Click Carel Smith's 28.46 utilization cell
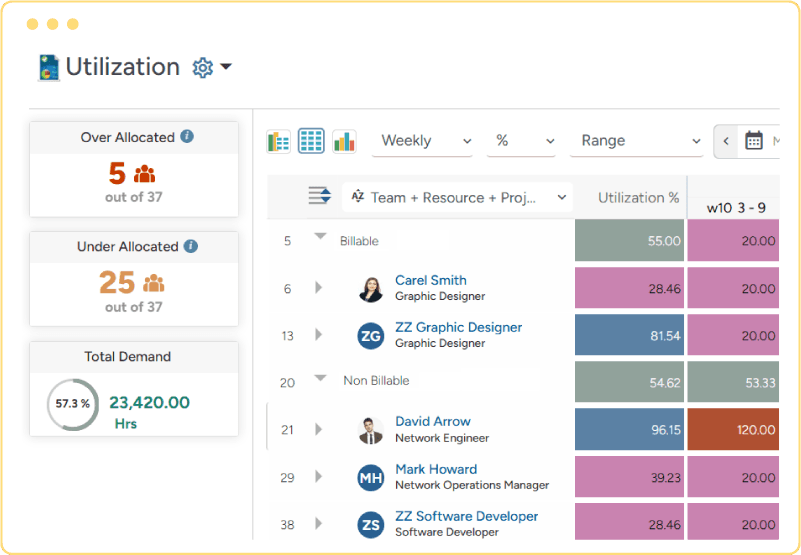801x555 pixels. coord(629,288)
